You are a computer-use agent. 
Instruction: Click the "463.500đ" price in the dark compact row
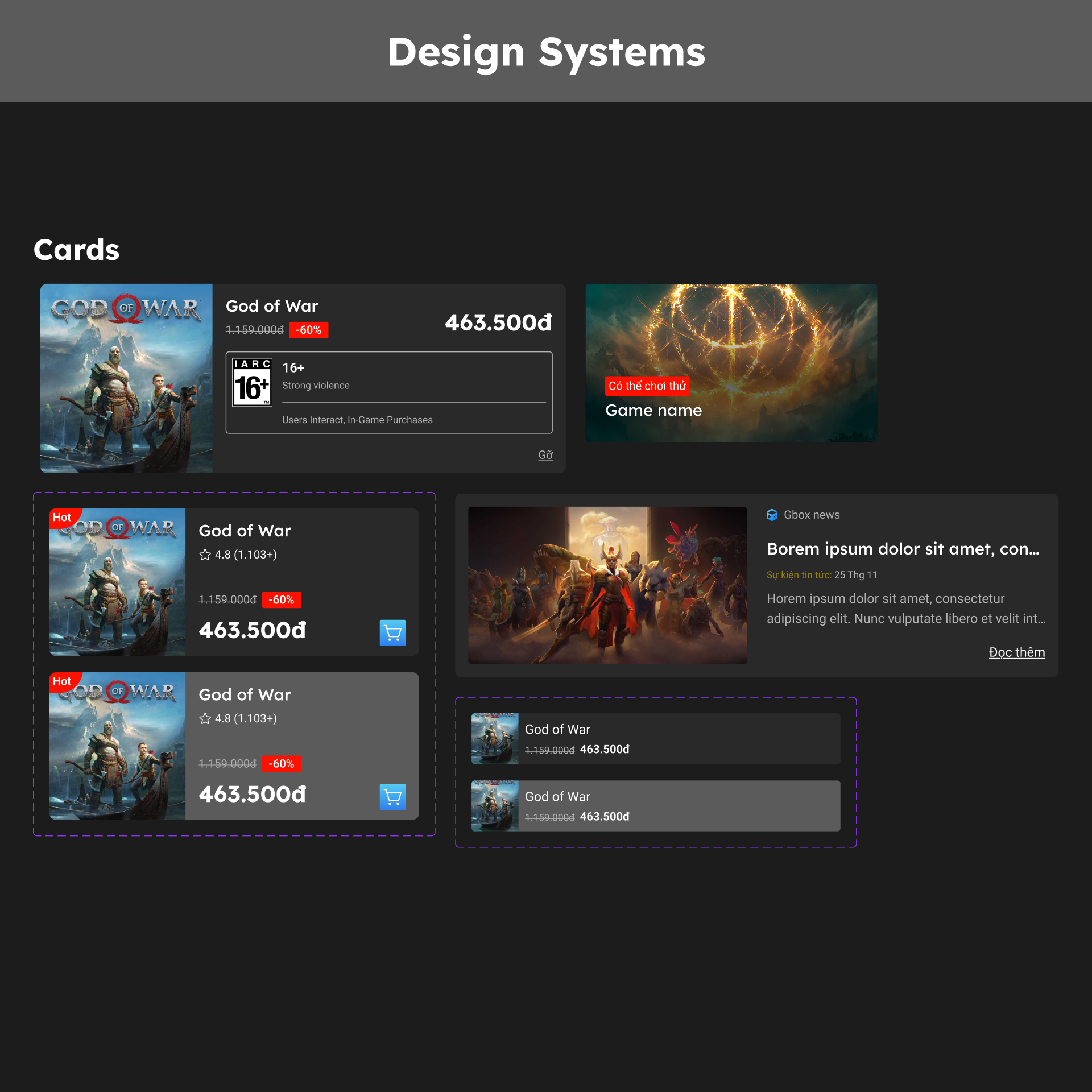(x=605, y=749)
